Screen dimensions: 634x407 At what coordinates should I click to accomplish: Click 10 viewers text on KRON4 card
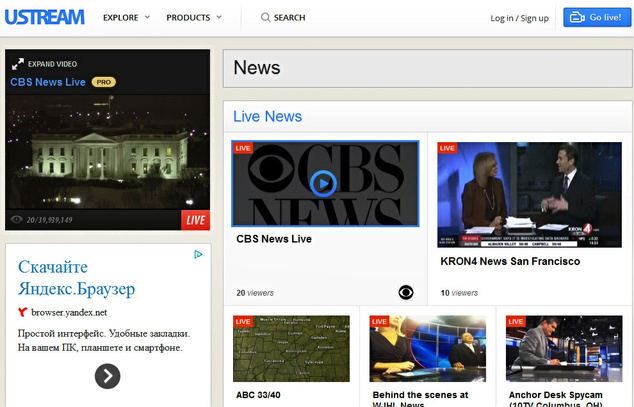(459, 293)
